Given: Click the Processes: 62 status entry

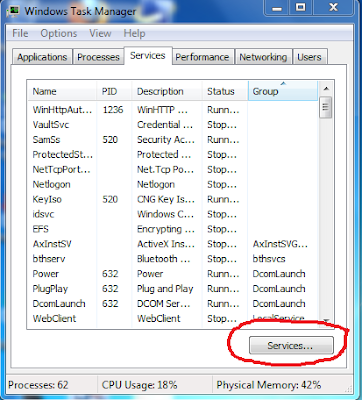Looking at the screenshot, I should click(38, 385).
